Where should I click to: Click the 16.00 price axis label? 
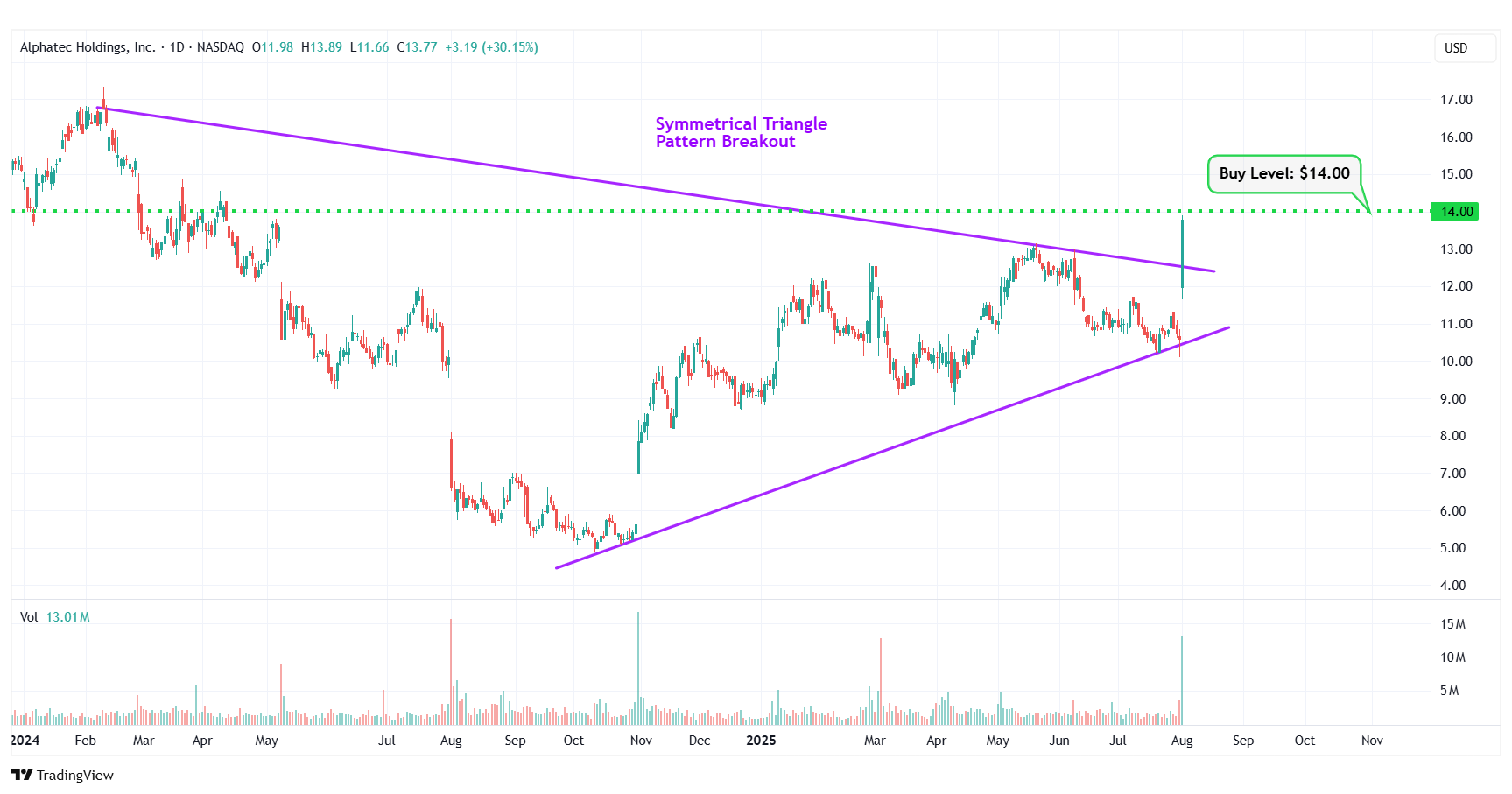click(1457, 137)
